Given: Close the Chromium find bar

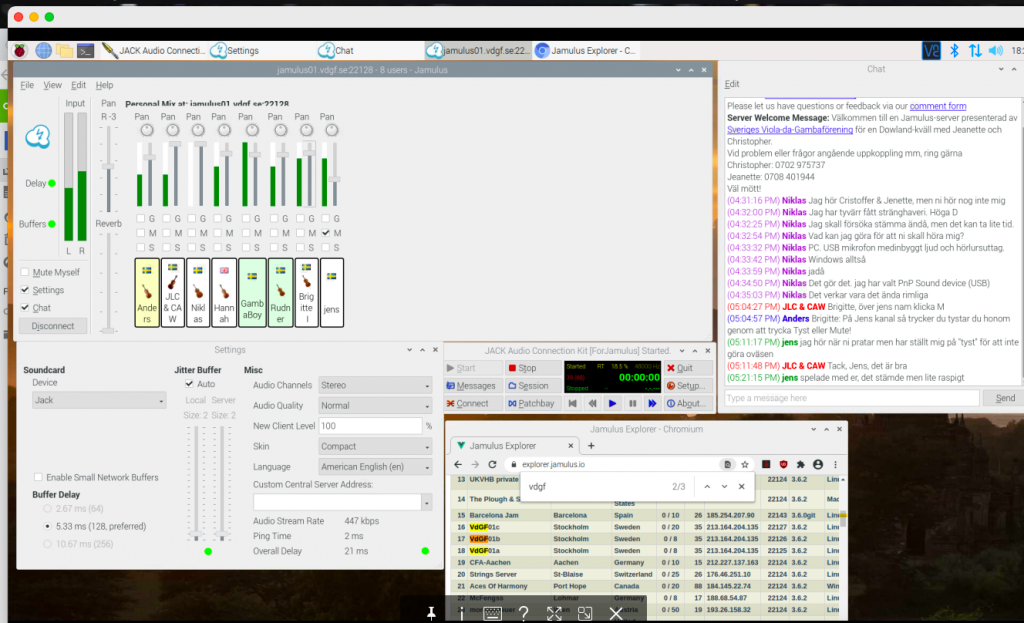Looking at the screenshot, I should click(742, 487).
